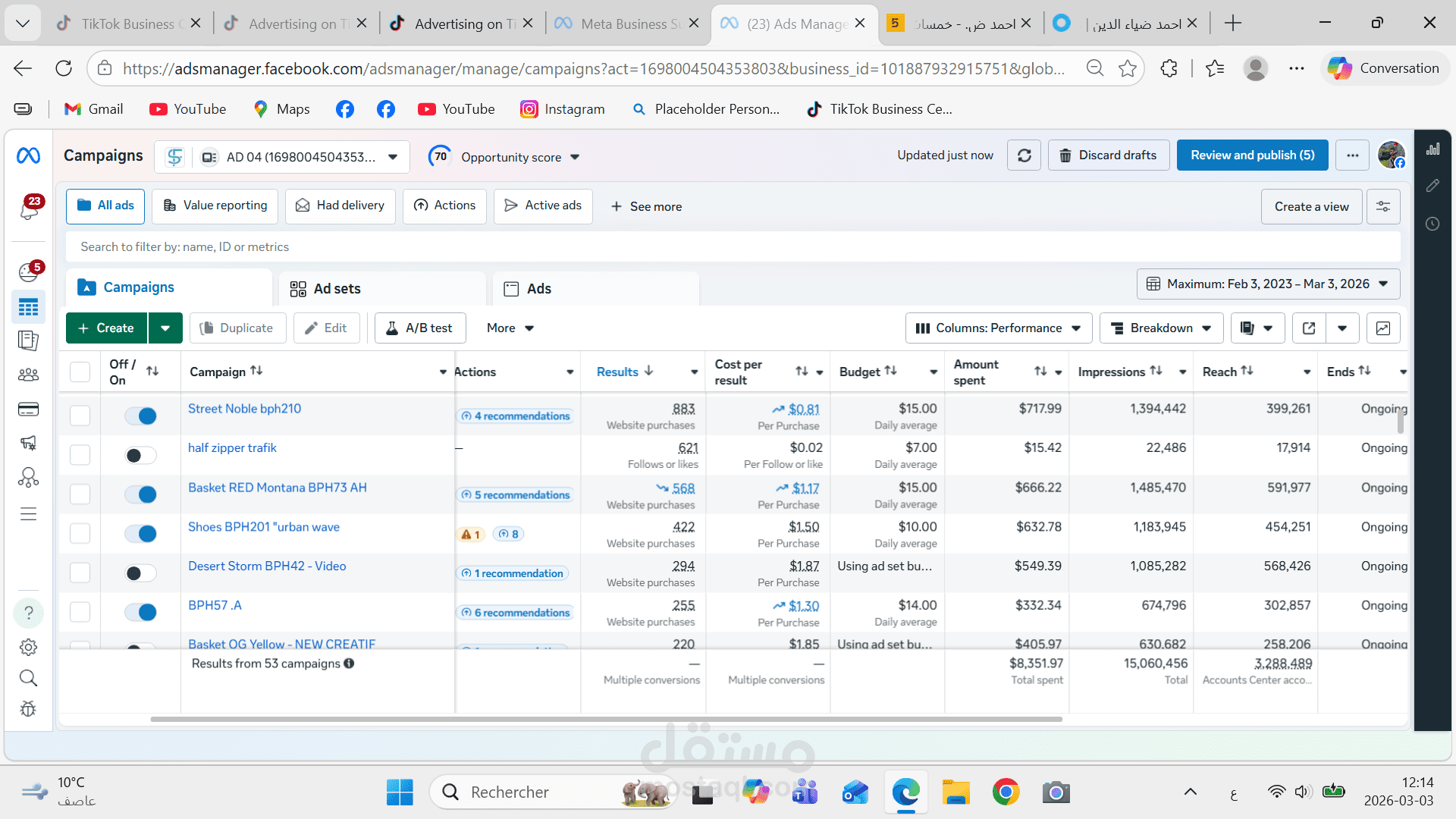The height and width of the screenshot is (819, 1456).
Task: Open the billing card icon in sidebar
Action: click(28, 409)
